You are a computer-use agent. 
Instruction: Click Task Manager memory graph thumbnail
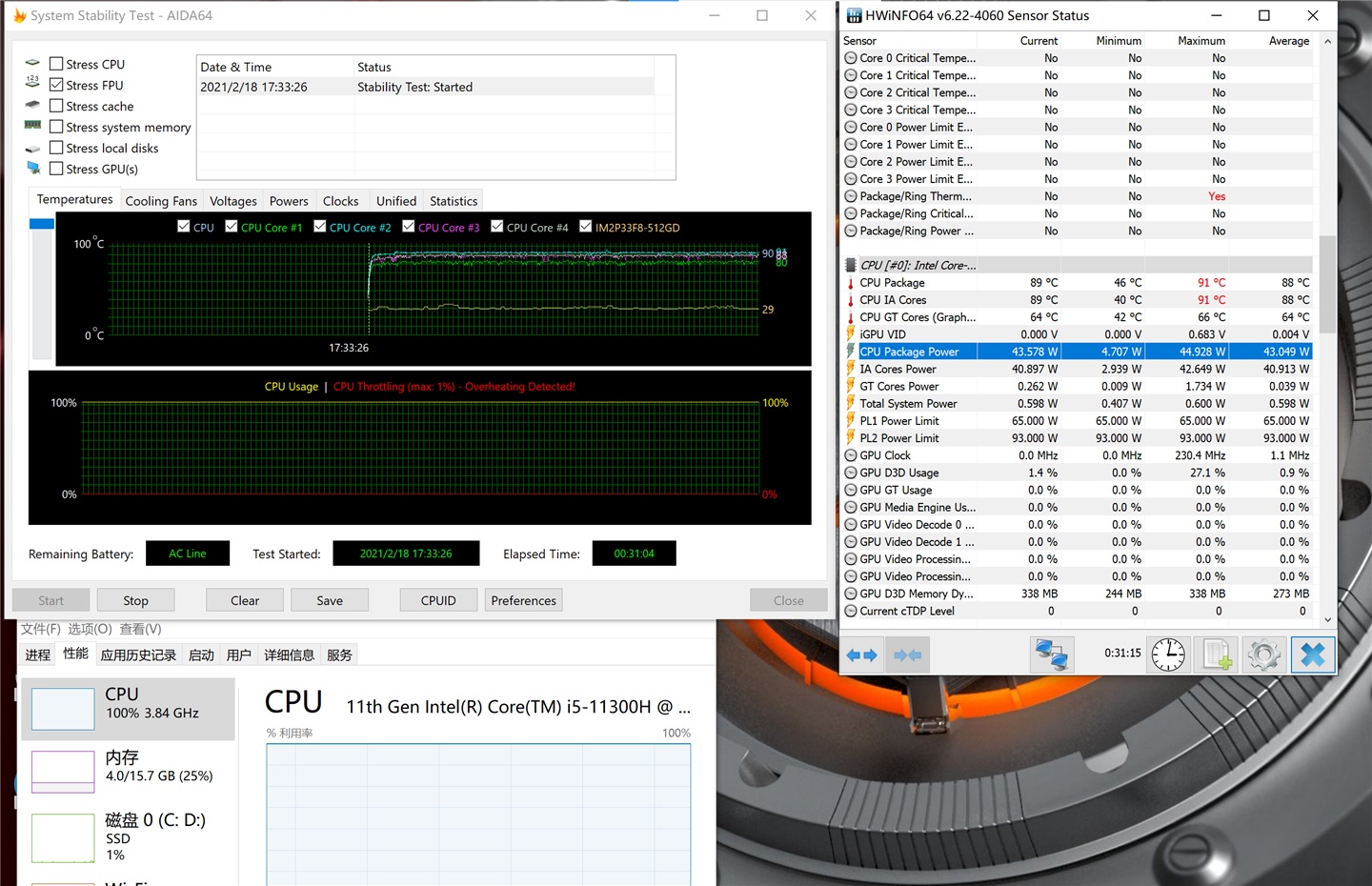pyautogui.click(x=63, y=773)
